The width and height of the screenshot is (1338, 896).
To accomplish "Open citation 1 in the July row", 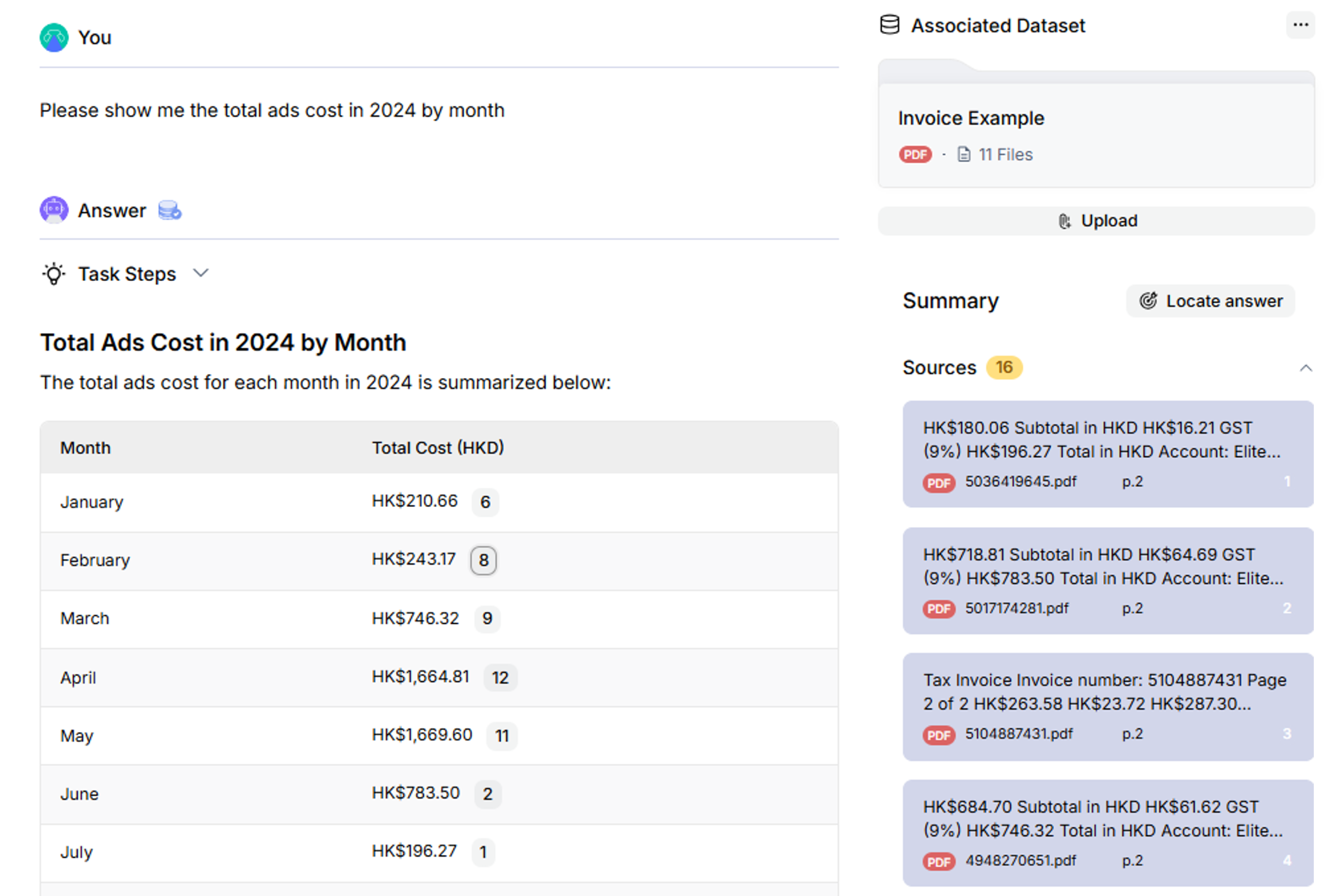I will pyautogui.click(x=483, y=852).
